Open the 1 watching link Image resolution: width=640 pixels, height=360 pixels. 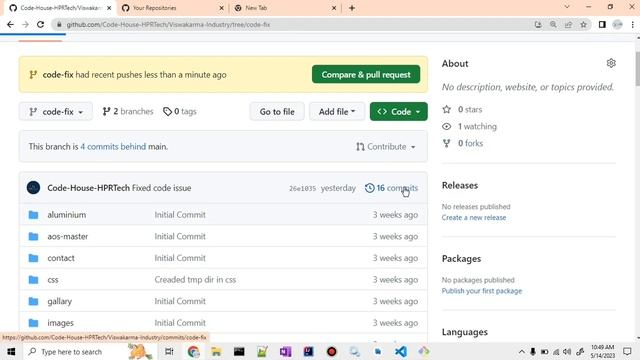pyautogui.click(x=470, y=127)
